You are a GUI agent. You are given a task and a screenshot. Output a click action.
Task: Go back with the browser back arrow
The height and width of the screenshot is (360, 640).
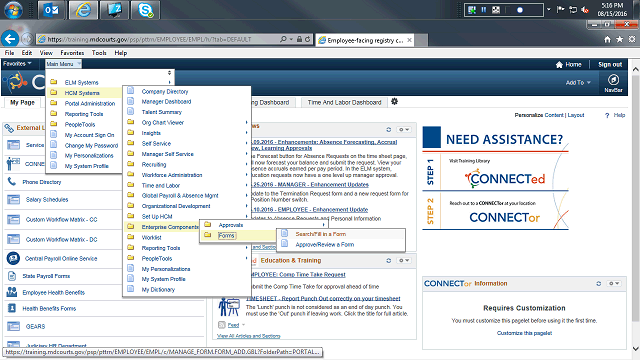coord(10,39)
